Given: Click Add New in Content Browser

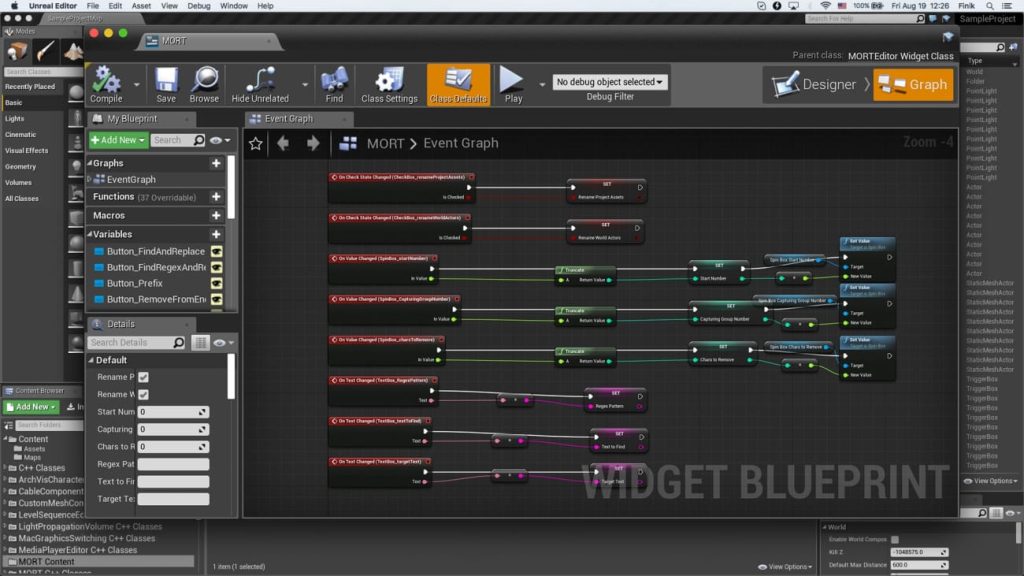Looking at the screenshot, I should tap(31, 407).
